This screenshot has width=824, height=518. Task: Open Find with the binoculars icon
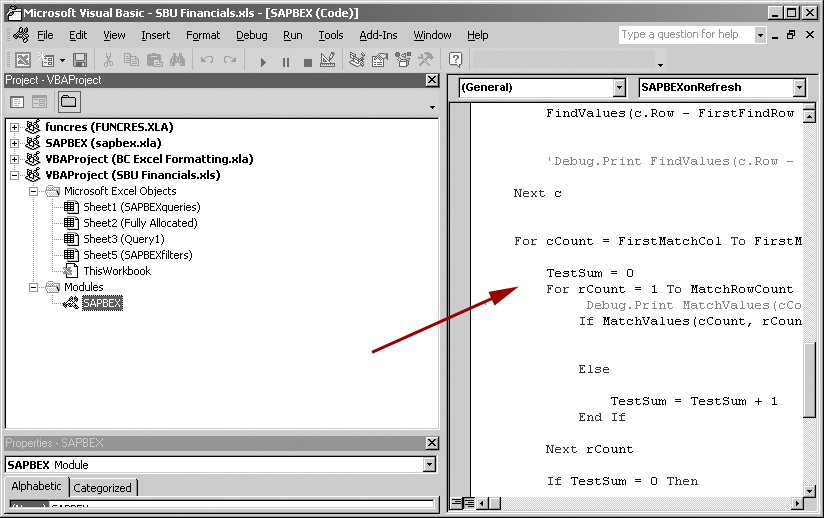(177, 60)
